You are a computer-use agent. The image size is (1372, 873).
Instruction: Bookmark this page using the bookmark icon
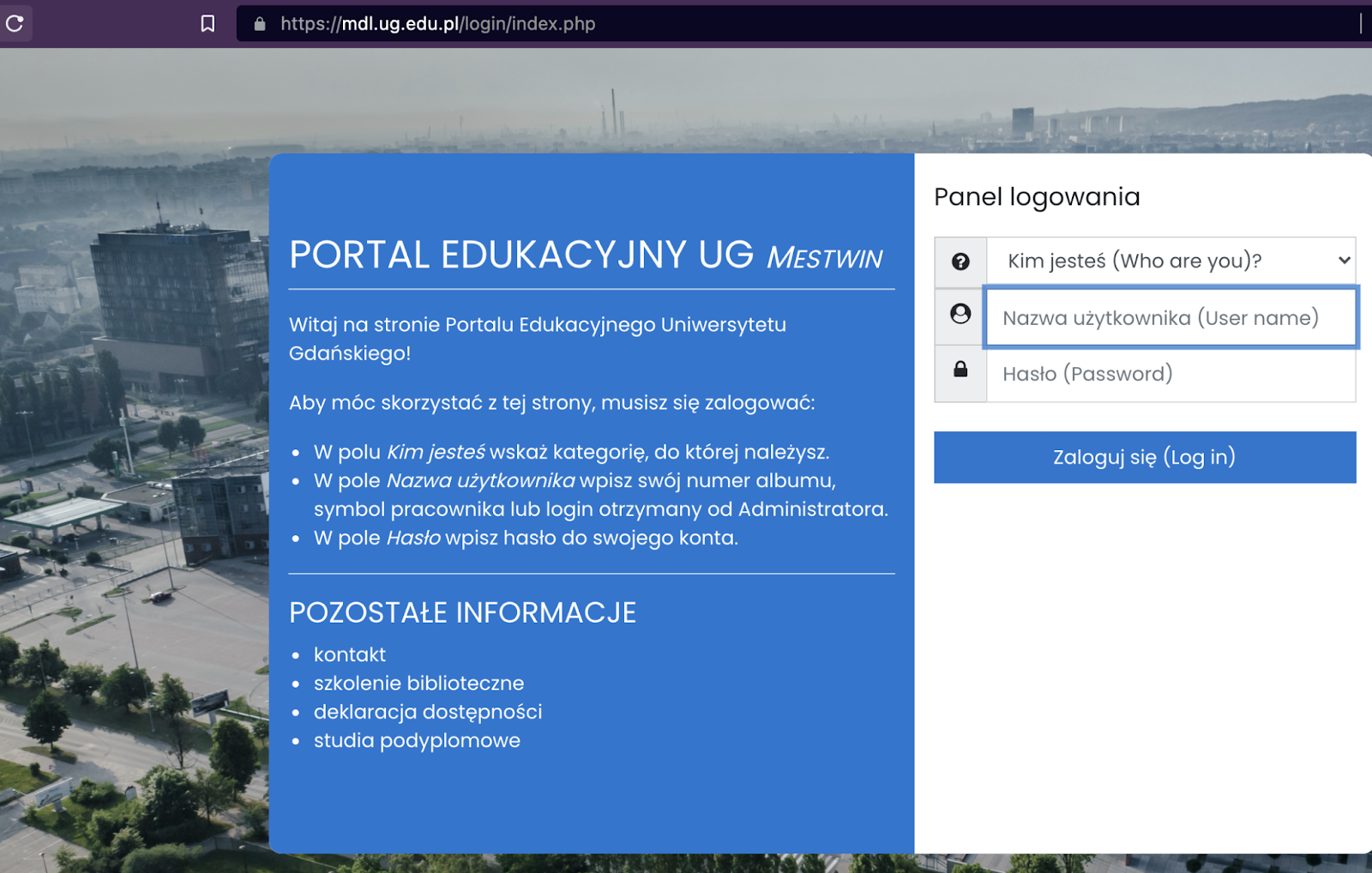[208, 23]
